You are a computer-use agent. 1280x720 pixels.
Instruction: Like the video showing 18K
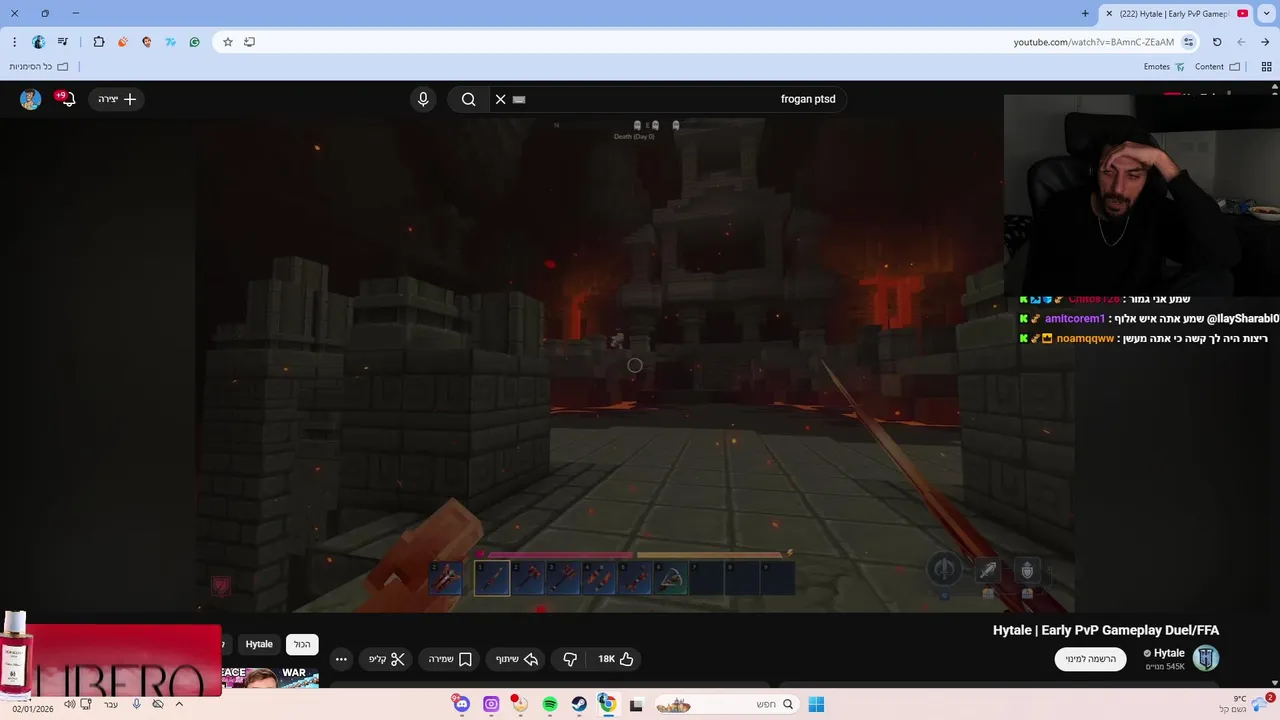pyautogui.click(x=616, y=659)
